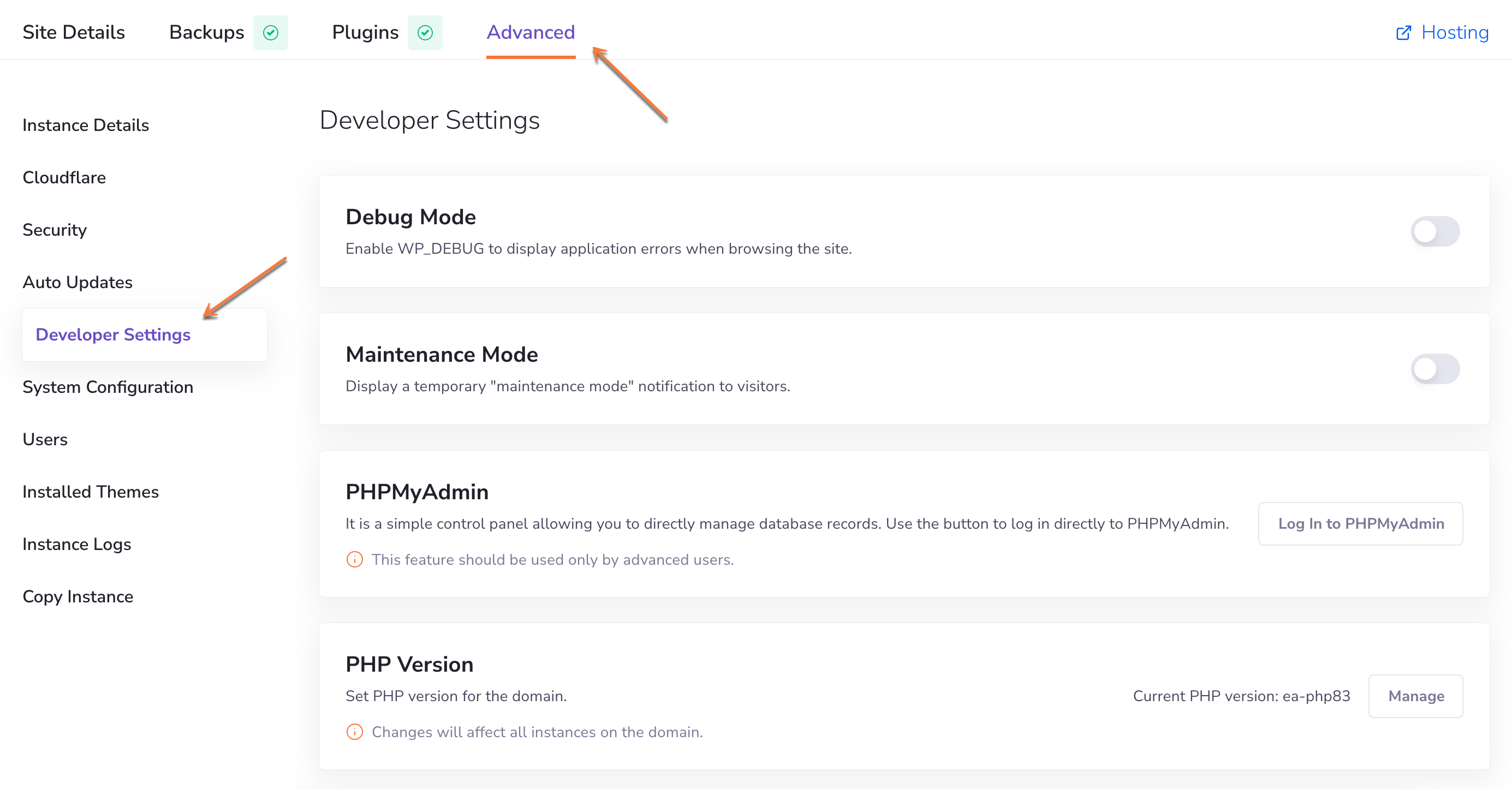
Task: Open the Hosting link
Action: (1455, 32)
